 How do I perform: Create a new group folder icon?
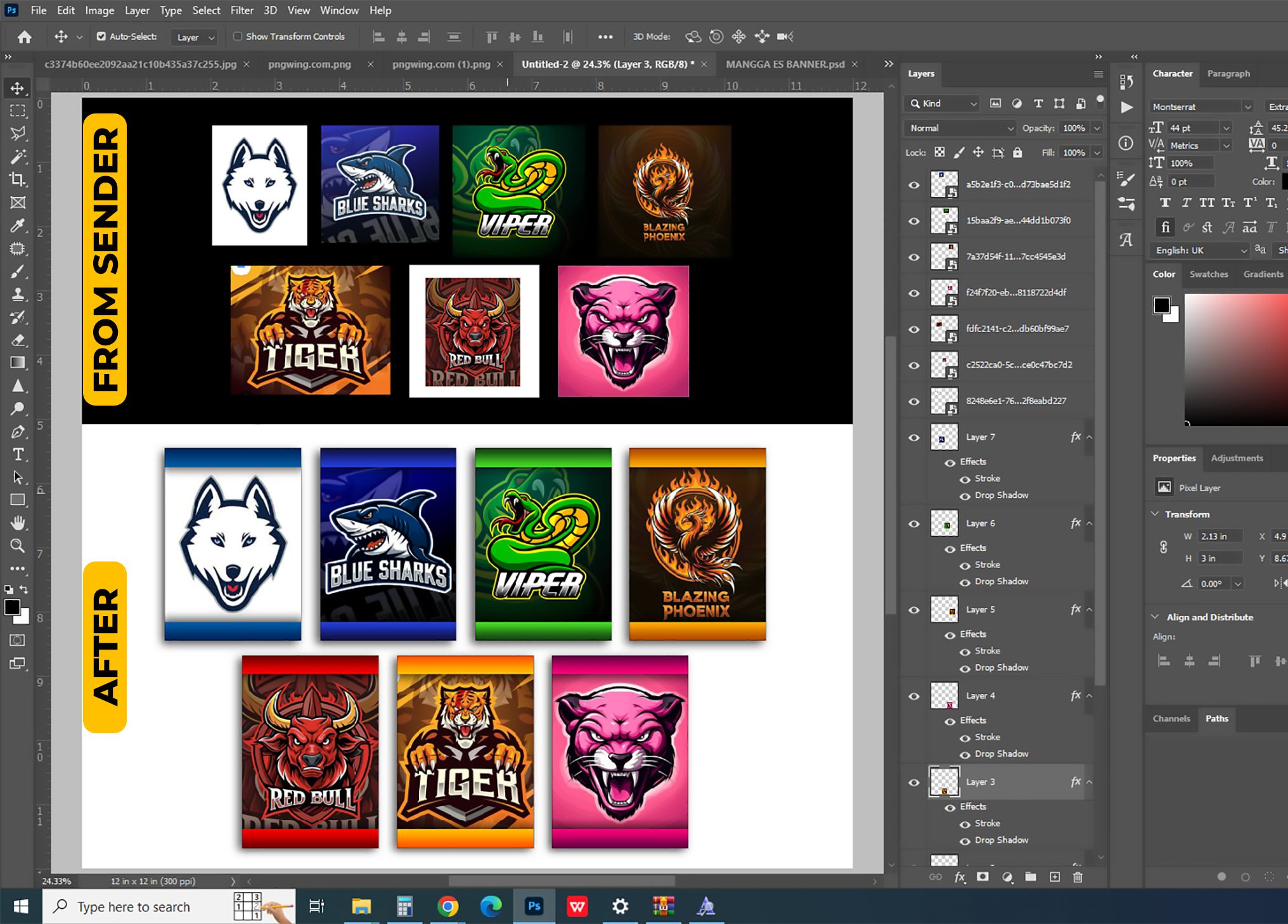pyautogui.click(x=1031, y=877)
